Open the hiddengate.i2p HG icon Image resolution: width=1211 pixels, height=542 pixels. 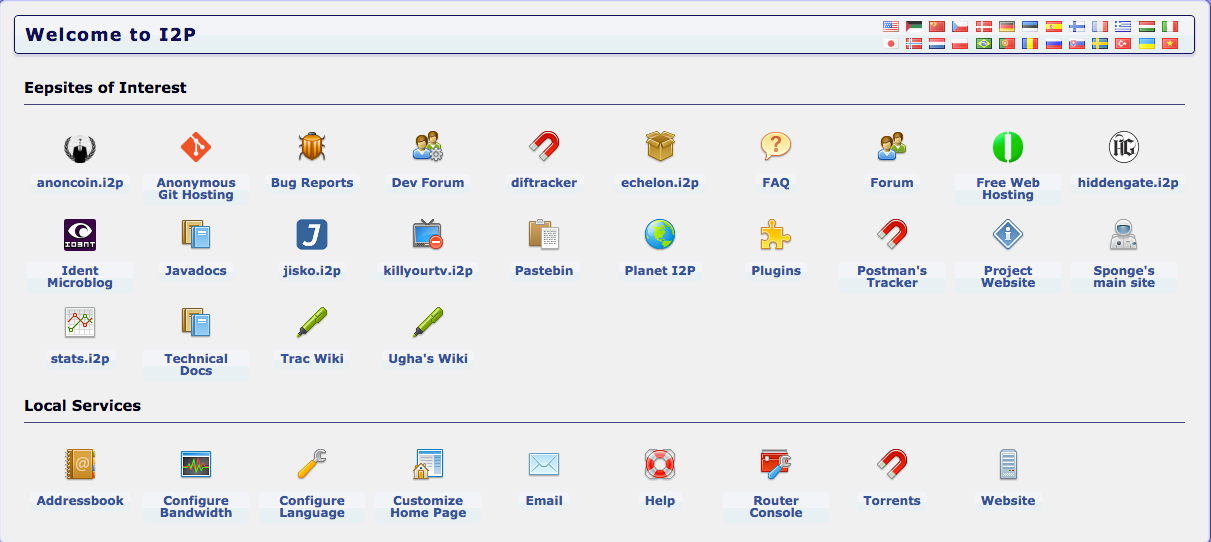click(x=1124, y=148)
